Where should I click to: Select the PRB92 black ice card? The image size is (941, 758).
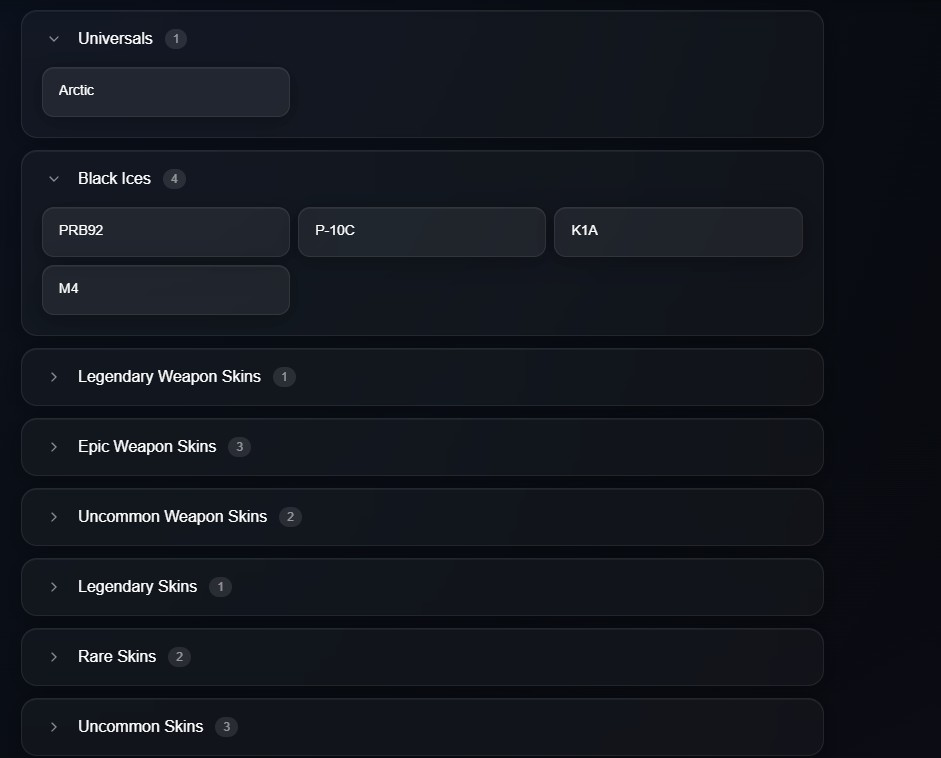point(166,232)
